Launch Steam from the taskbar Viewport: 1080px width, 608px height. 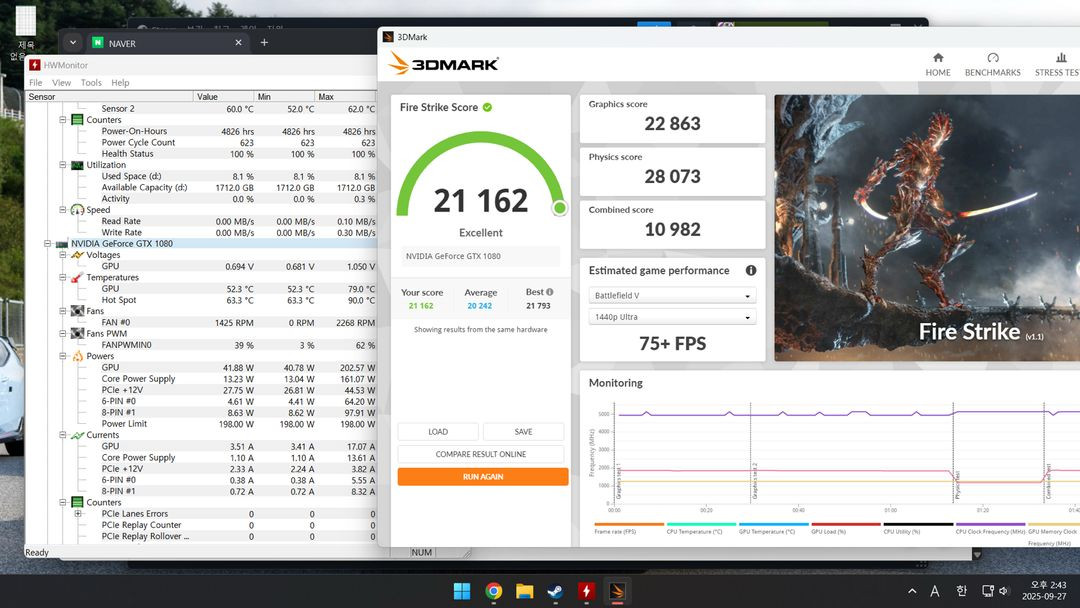tap(554, 590)
